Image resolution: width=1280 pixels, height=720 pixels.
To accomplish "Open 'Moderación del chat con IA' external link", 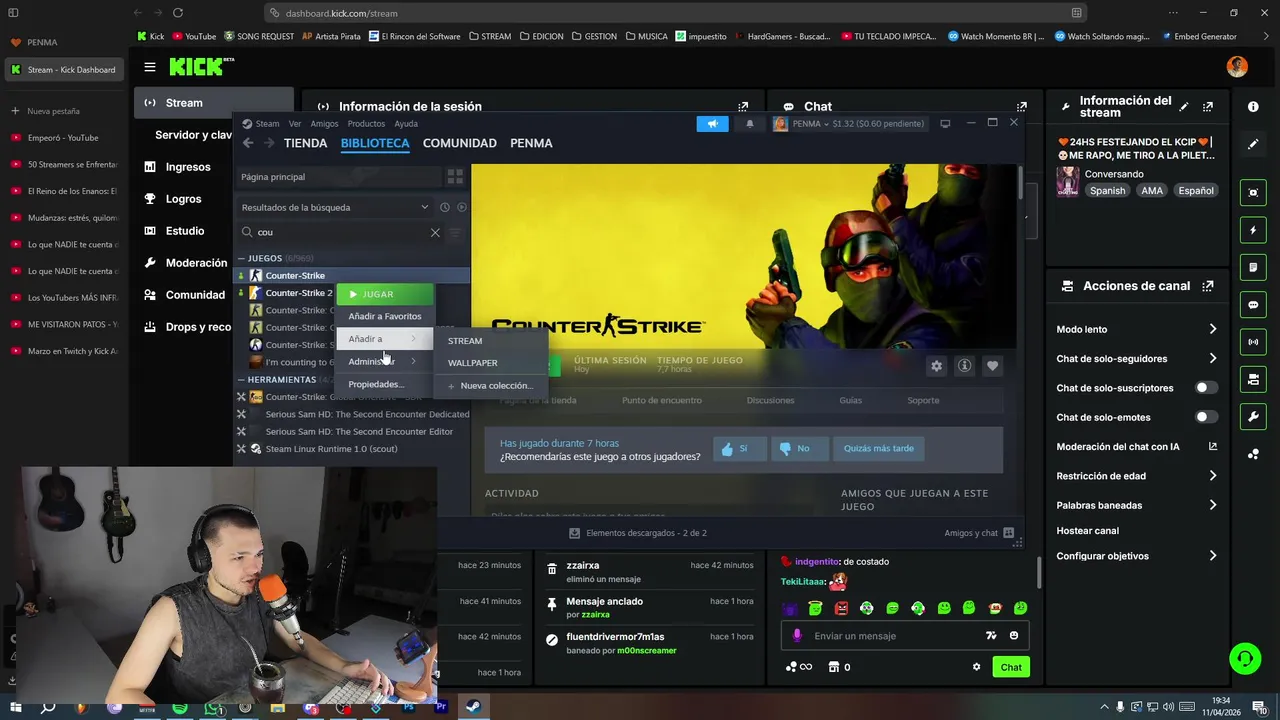I will (x=1212, y=447).
